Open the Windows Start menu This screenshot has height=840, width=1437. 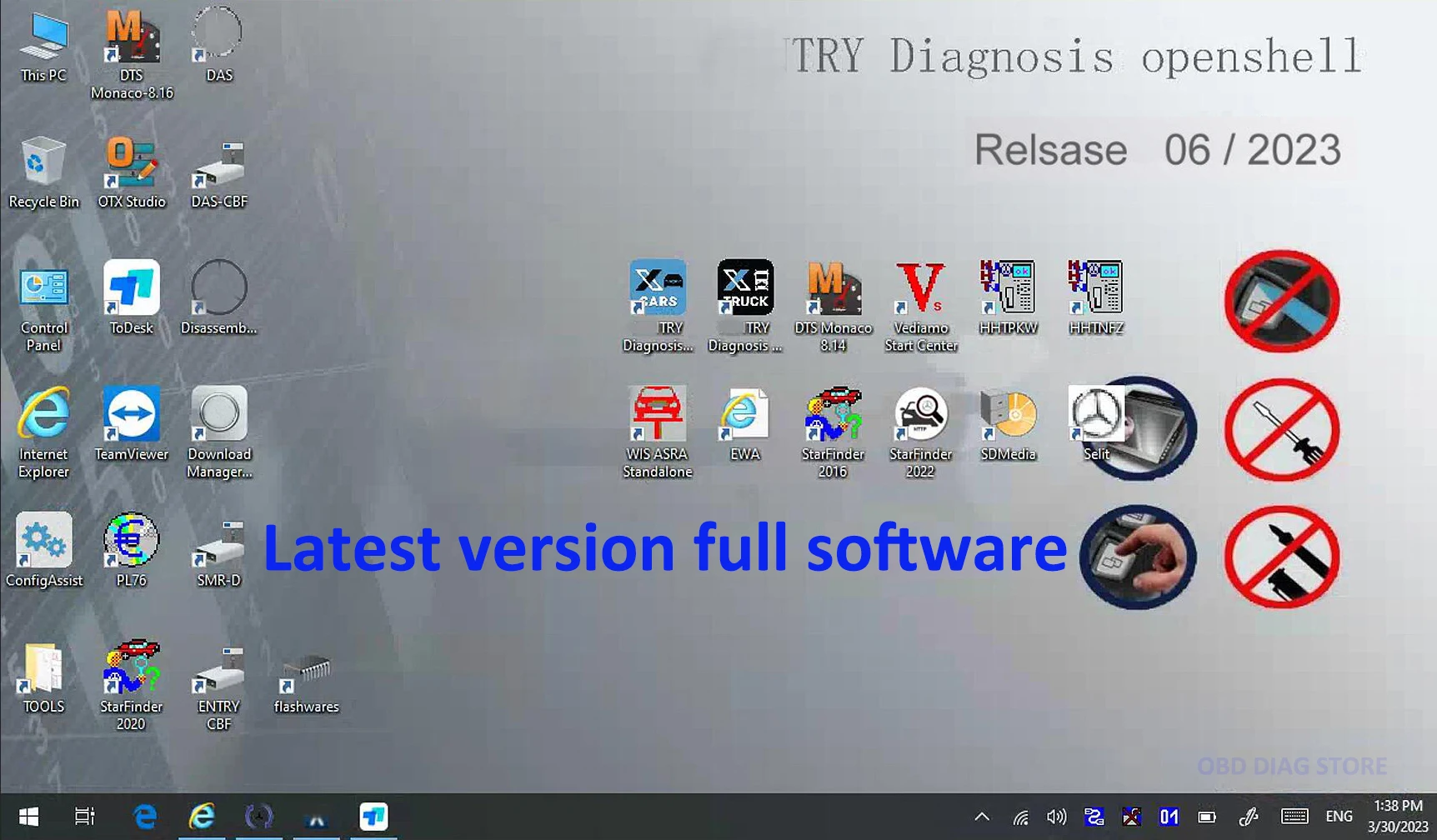coord(28,817)
